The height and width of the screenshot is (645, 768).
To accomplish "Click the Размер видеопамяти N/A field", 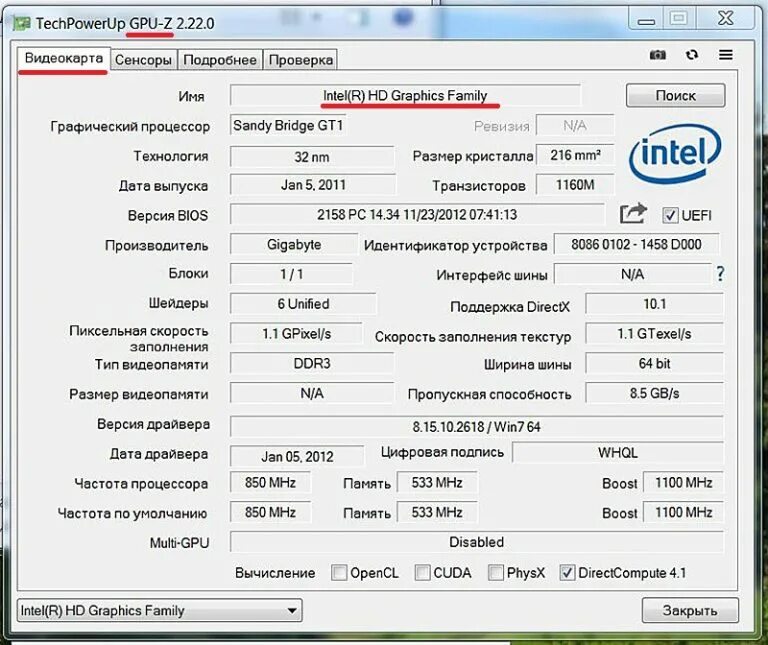I will click(312, 393).
